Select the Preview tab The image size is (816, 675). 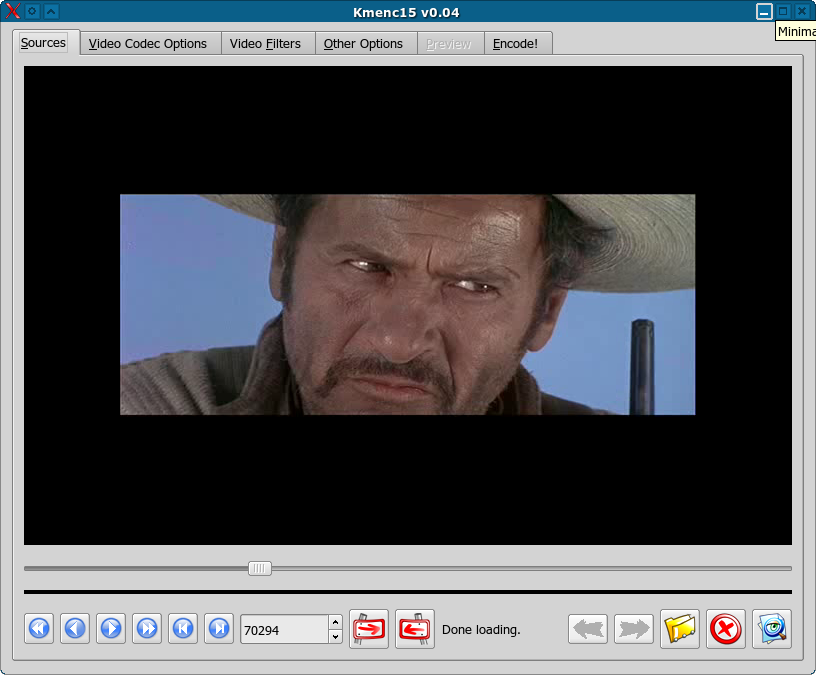[x=449, y=44]
